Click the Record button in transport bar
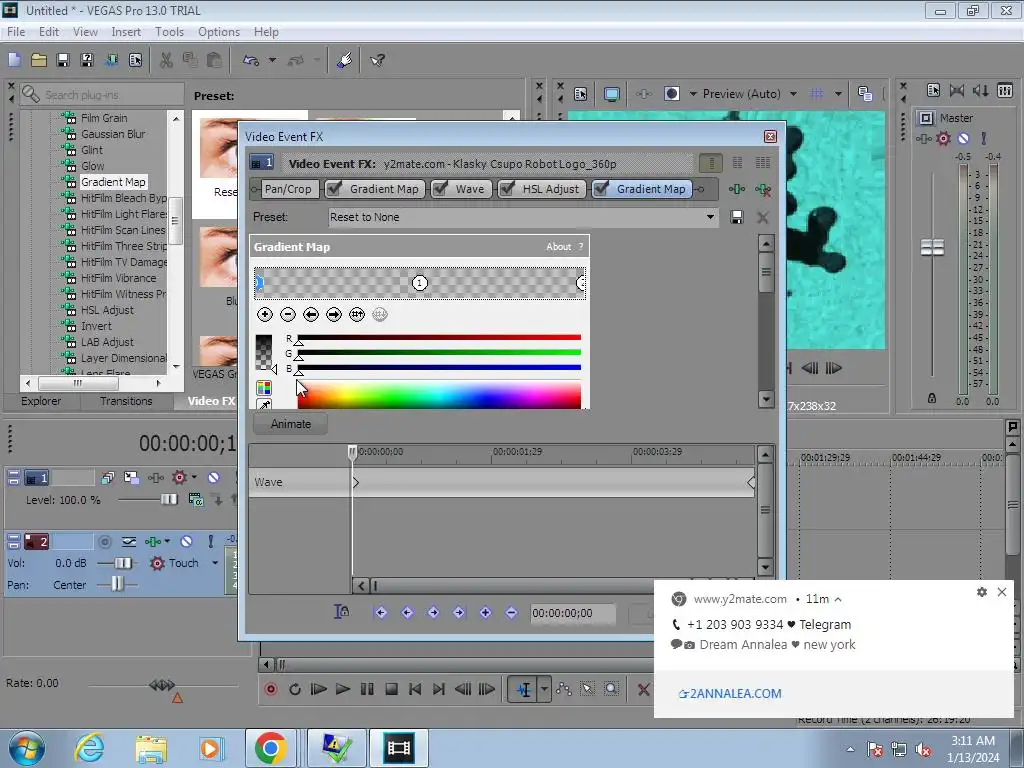The height and width of the screenshot is (768, 1024). tap(270, 689)
